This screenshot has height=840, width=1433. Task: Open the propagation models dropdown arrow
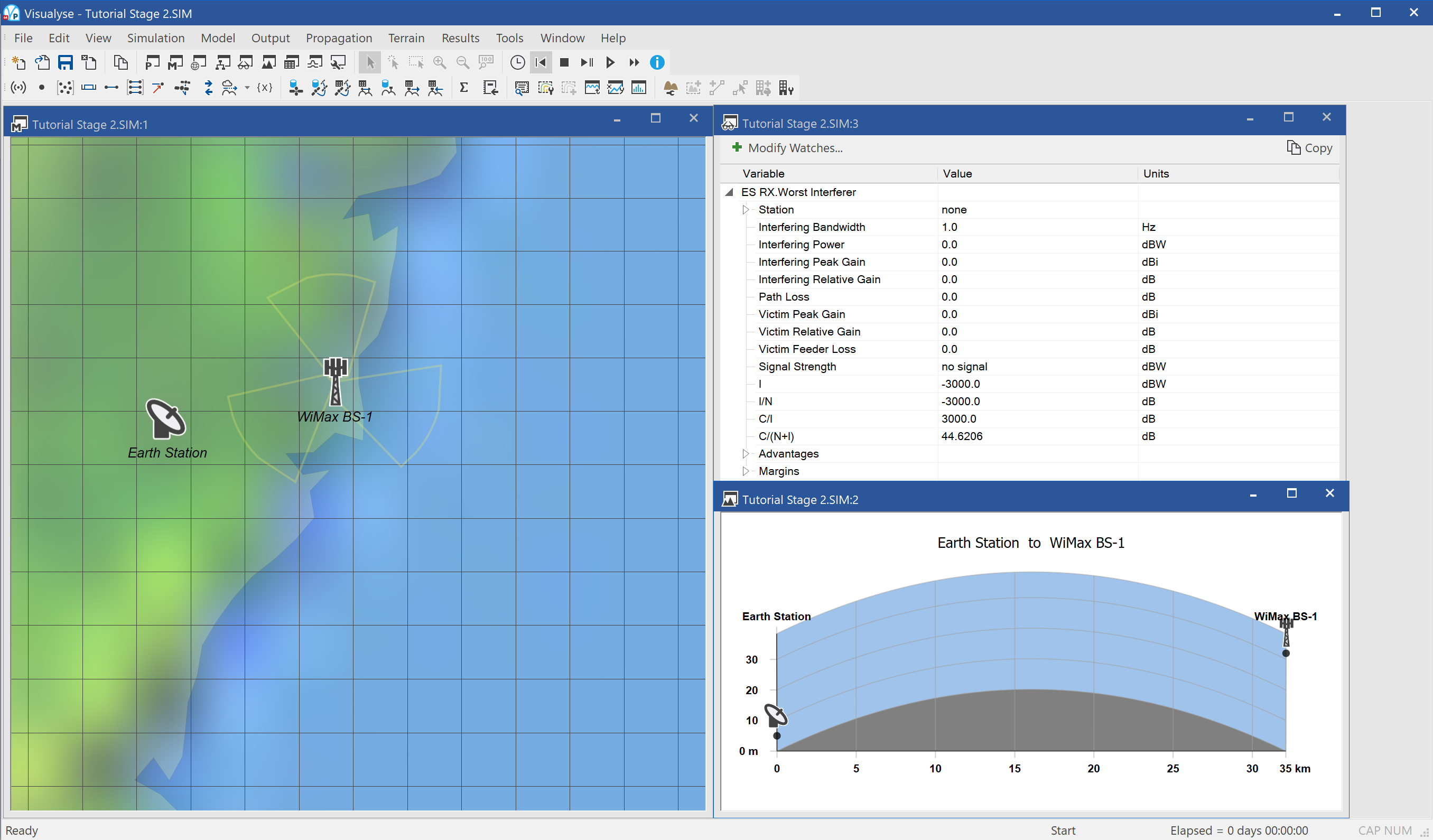click(247, 88)
